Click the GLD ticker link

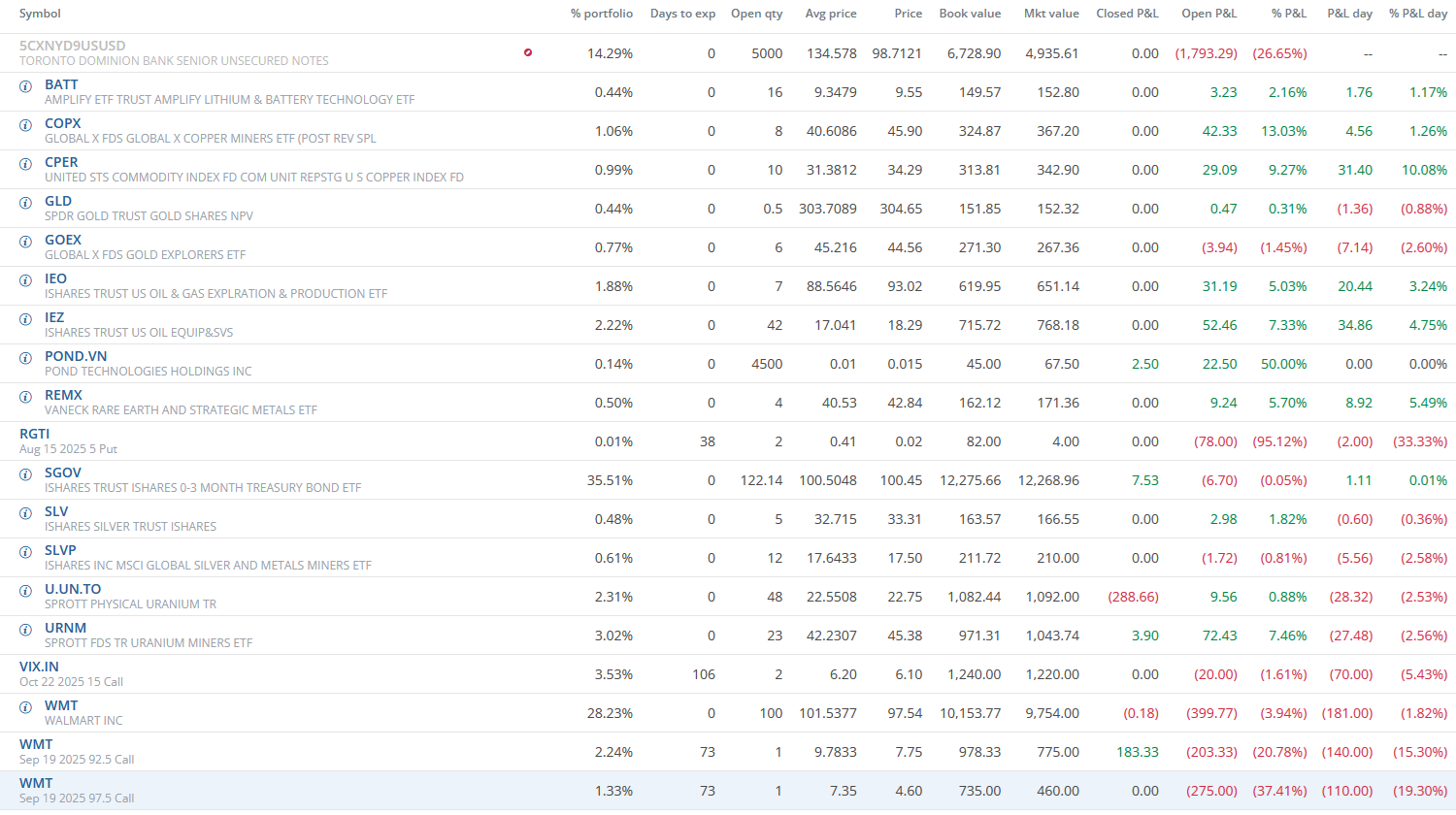(58, 201)
